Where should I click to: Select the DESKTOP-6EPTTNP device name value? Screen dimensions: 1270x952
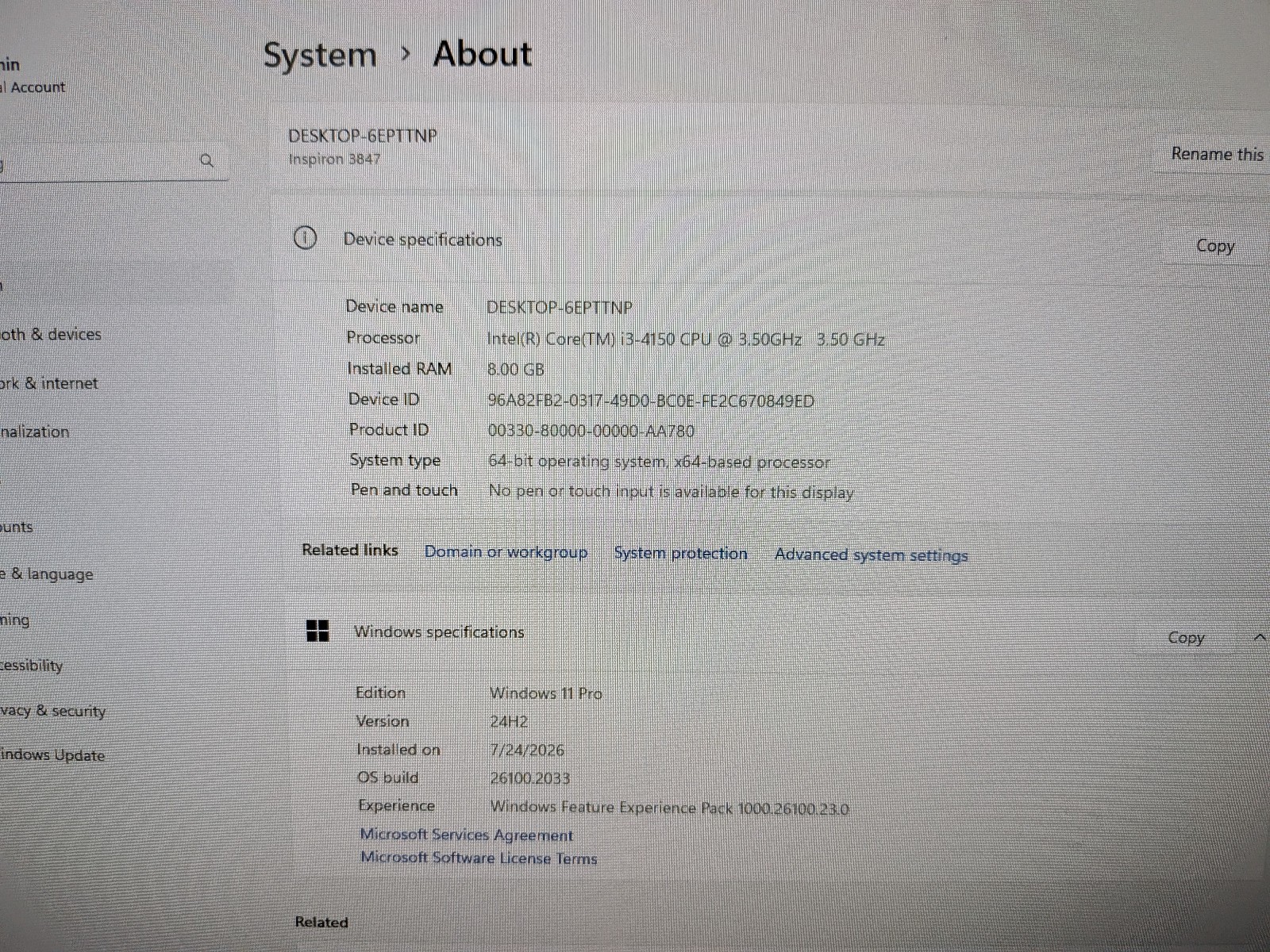click(x=559, y=307)
